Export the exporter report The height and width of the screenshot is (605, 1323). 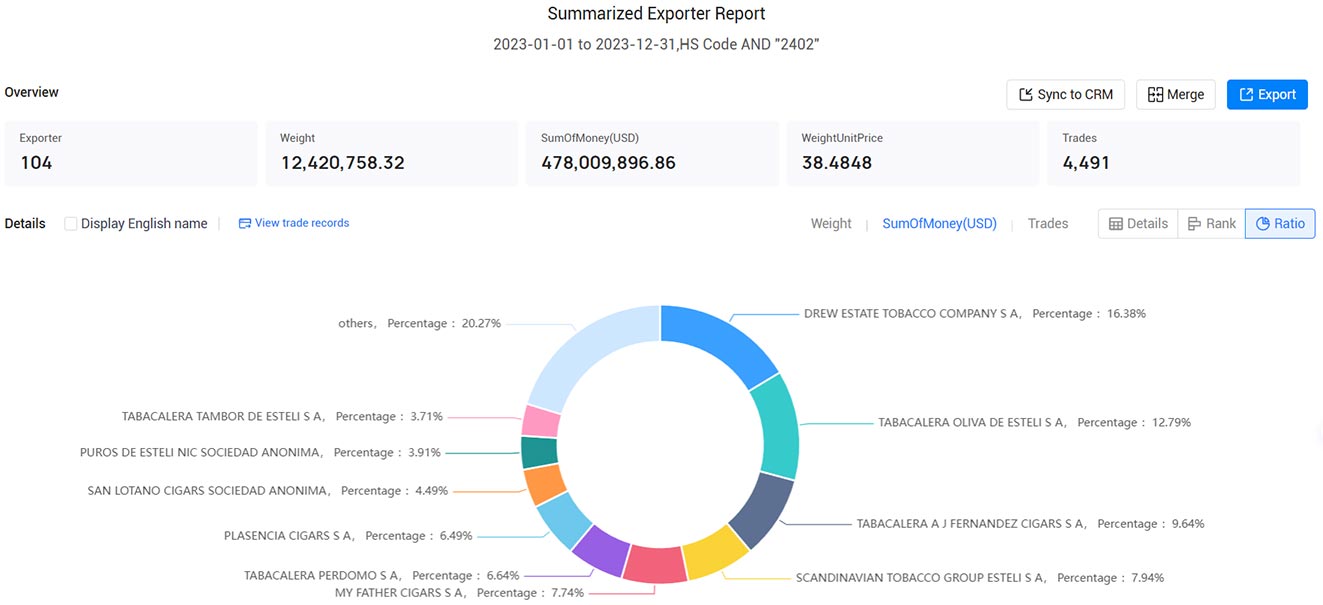tap(1267, 94)
